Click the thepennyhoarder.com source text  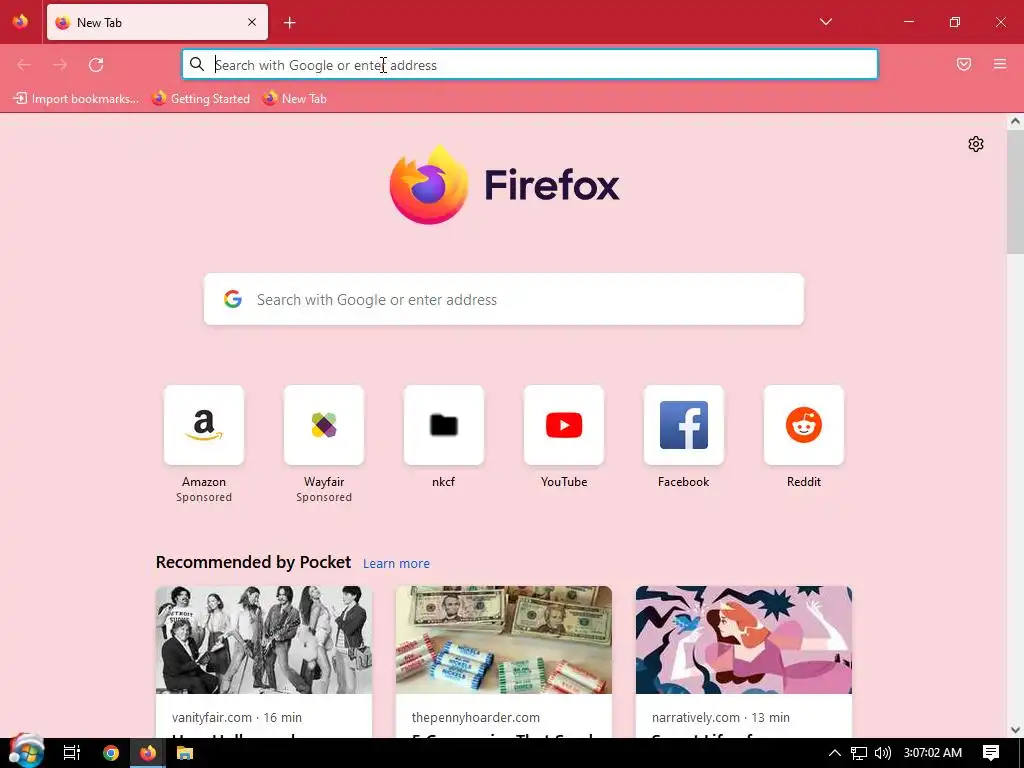click(x=475, y=717)
